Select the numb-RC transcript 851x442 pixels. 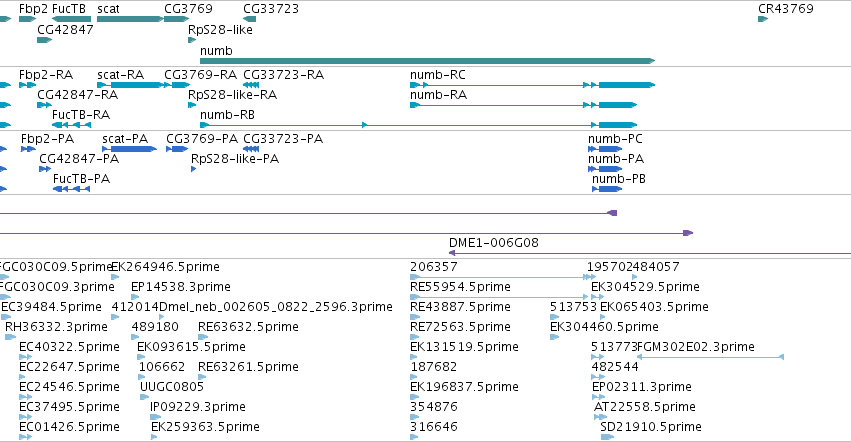point(532,85)
